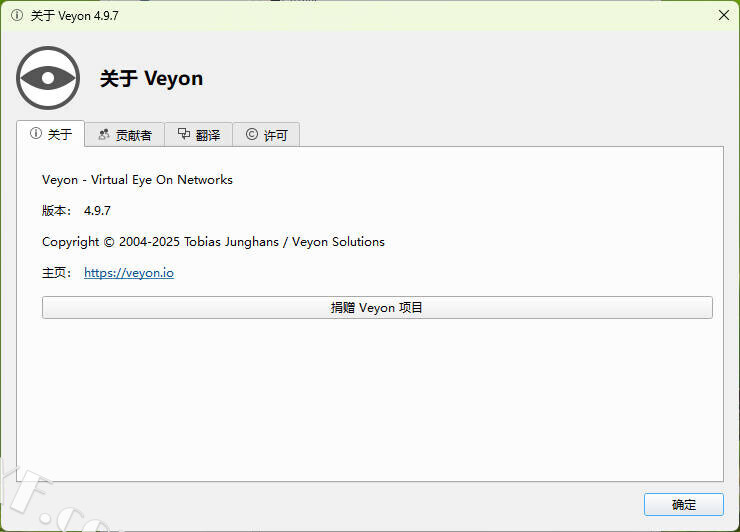The height and width of the screenshot is (532, 740).
Task: Click the version label 版本: 4.9.7
Action: (76, 211)
